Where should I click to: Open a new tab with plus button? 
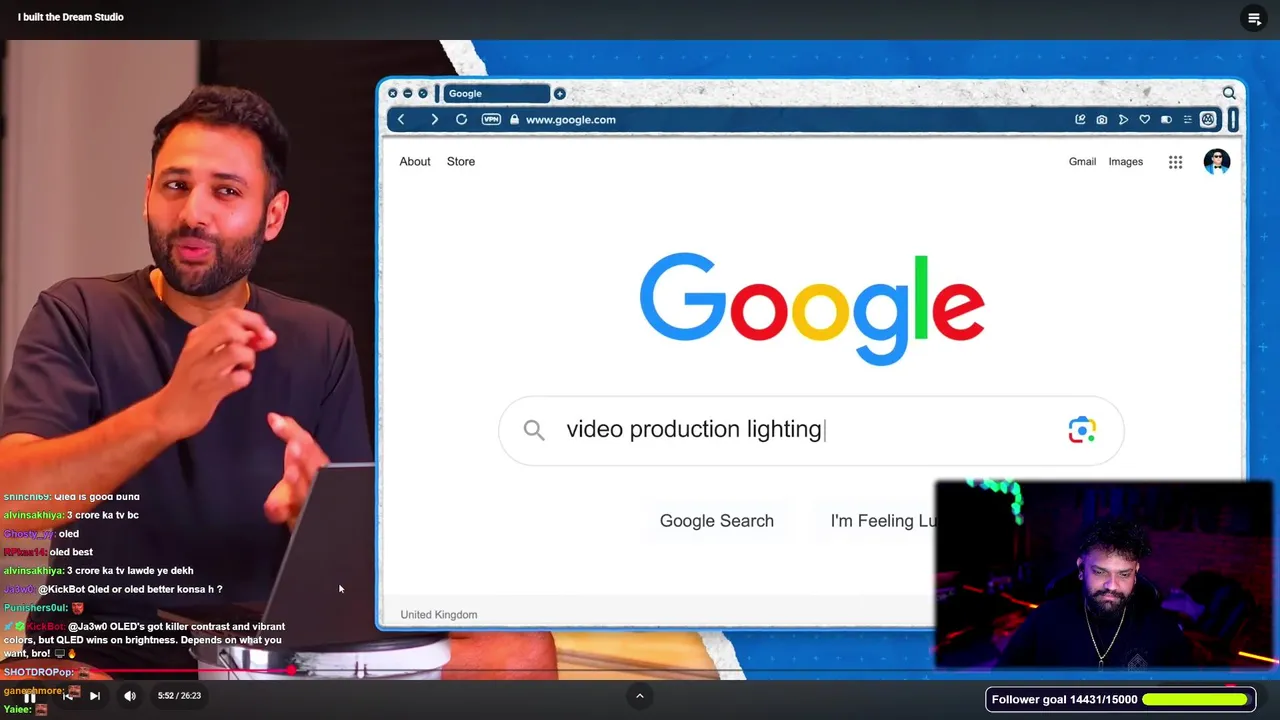tap(560, 93)
